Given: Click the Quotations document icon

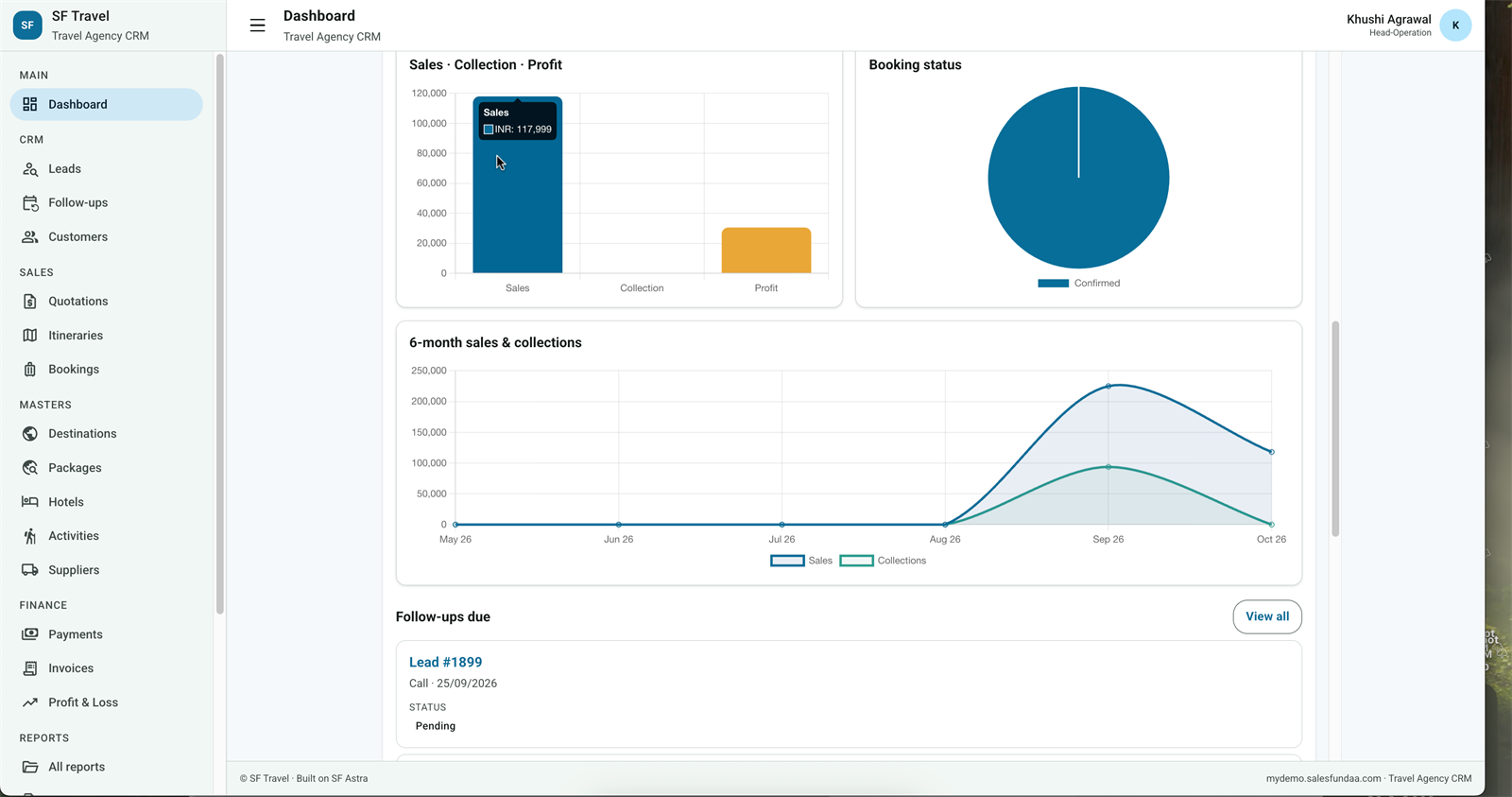Looking at the screenshot, I should click(30, 302).
